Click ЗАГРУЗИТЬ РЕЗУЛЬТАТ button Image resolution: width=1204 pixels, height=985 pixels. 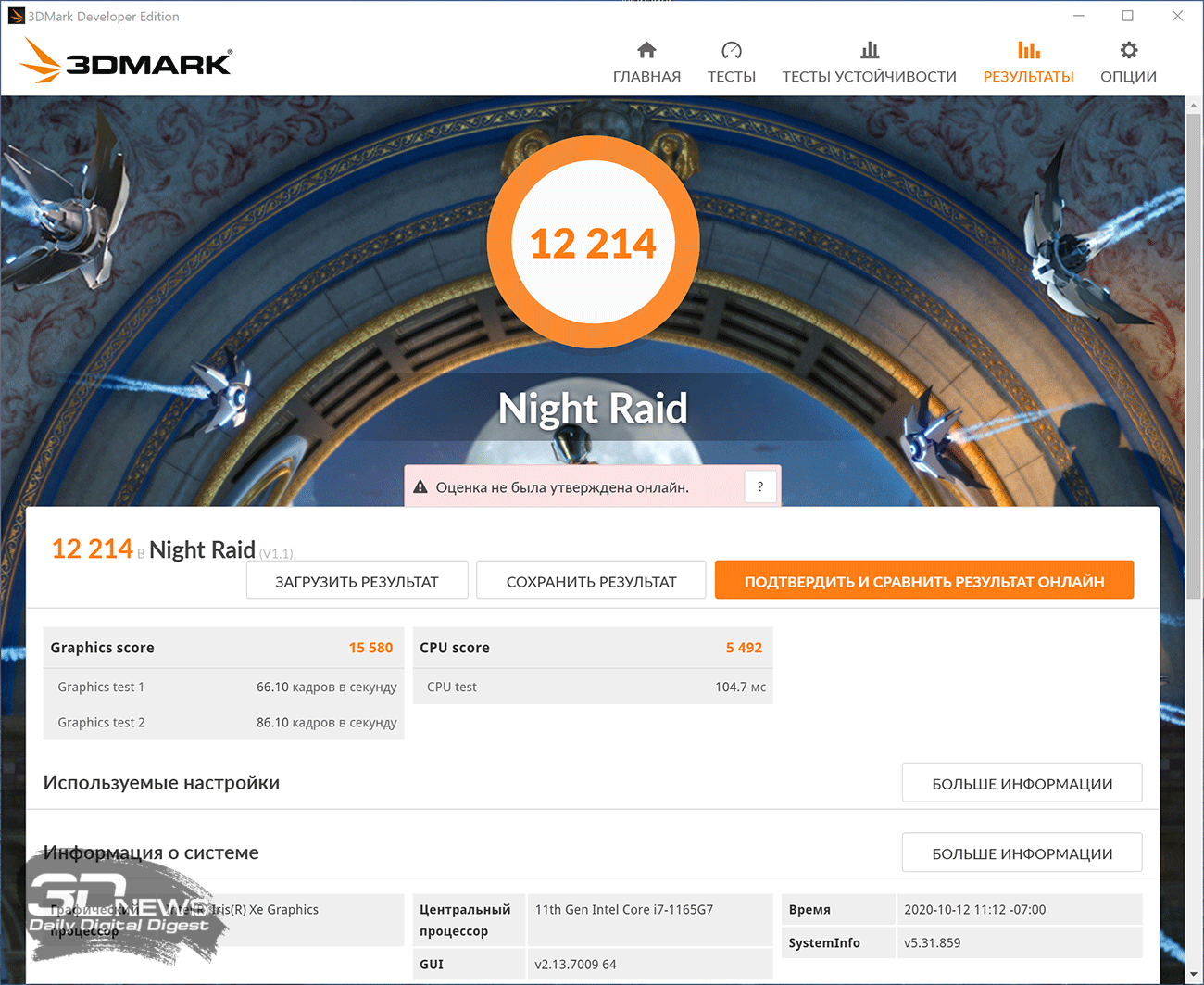pos(357,581)
